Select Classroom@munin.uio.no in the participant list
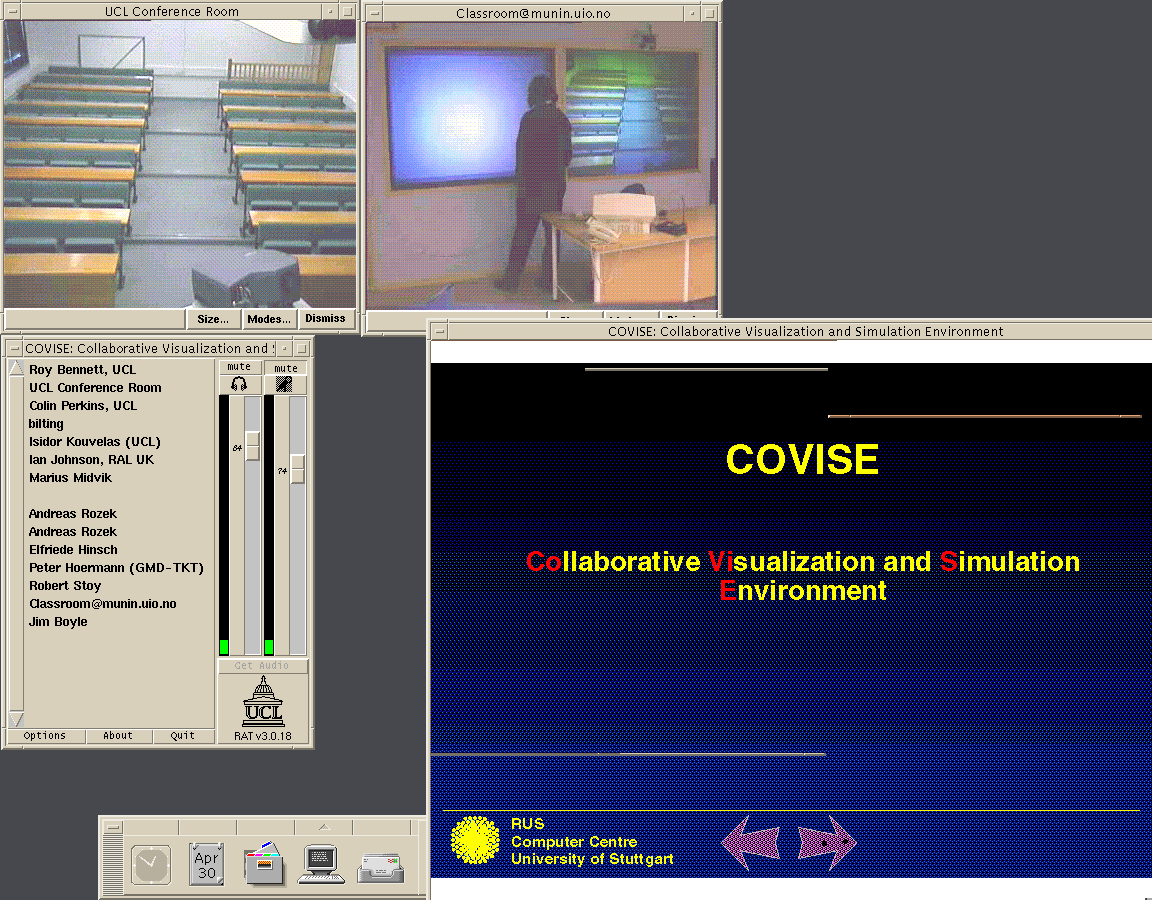This screenshot has height=900, width=1152. pos(103,604)
